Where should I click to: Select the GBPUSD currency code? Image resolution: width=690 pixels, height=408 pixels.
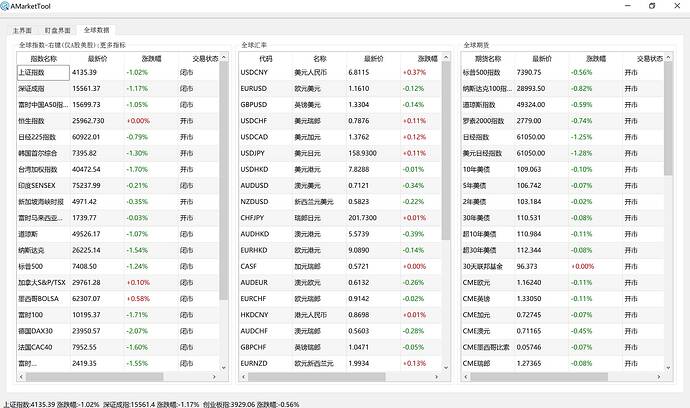[253, 105]
